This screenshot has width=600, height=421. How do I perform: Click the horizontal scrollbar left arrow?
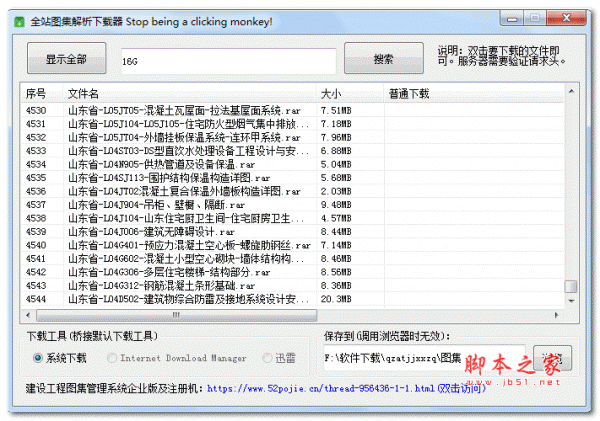[28, 315]
